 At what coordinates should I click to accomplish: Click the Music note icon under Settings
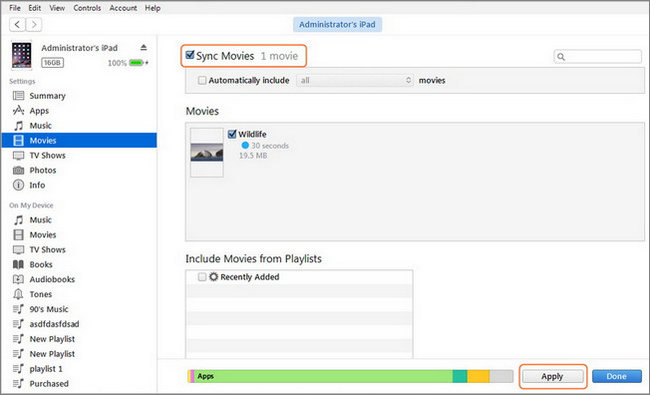click(18, 126)
